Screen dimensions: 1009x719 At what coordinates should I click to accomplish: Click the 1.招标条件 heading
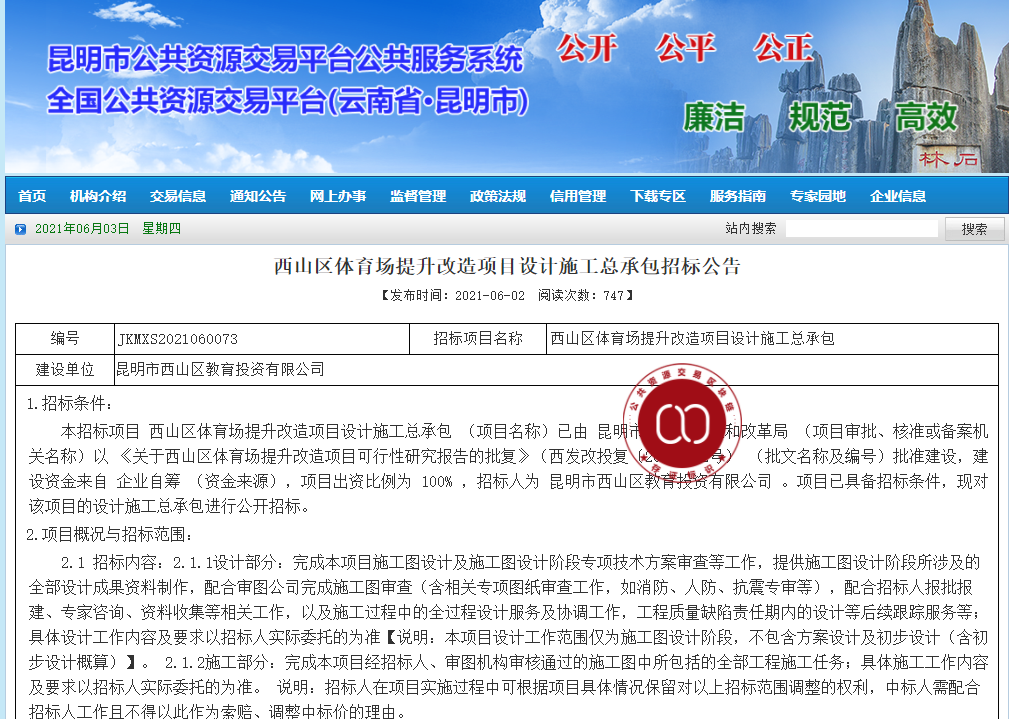click(x=70, y=404)
